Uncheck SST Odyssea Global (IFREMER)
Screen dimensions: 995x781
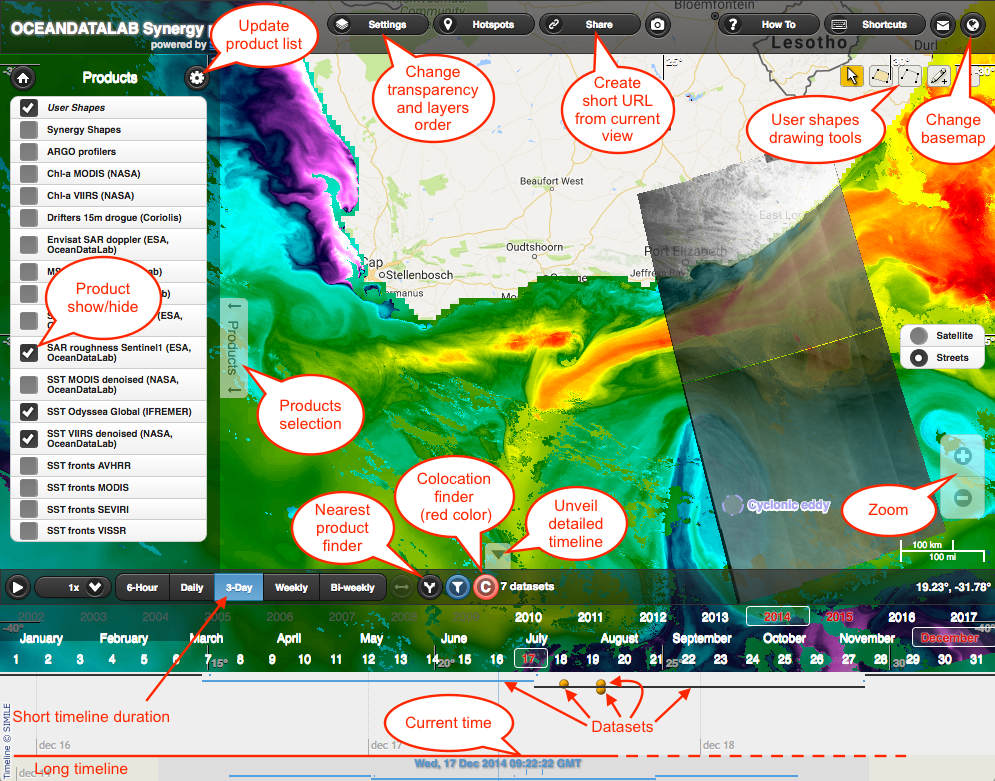pos(28,412)
